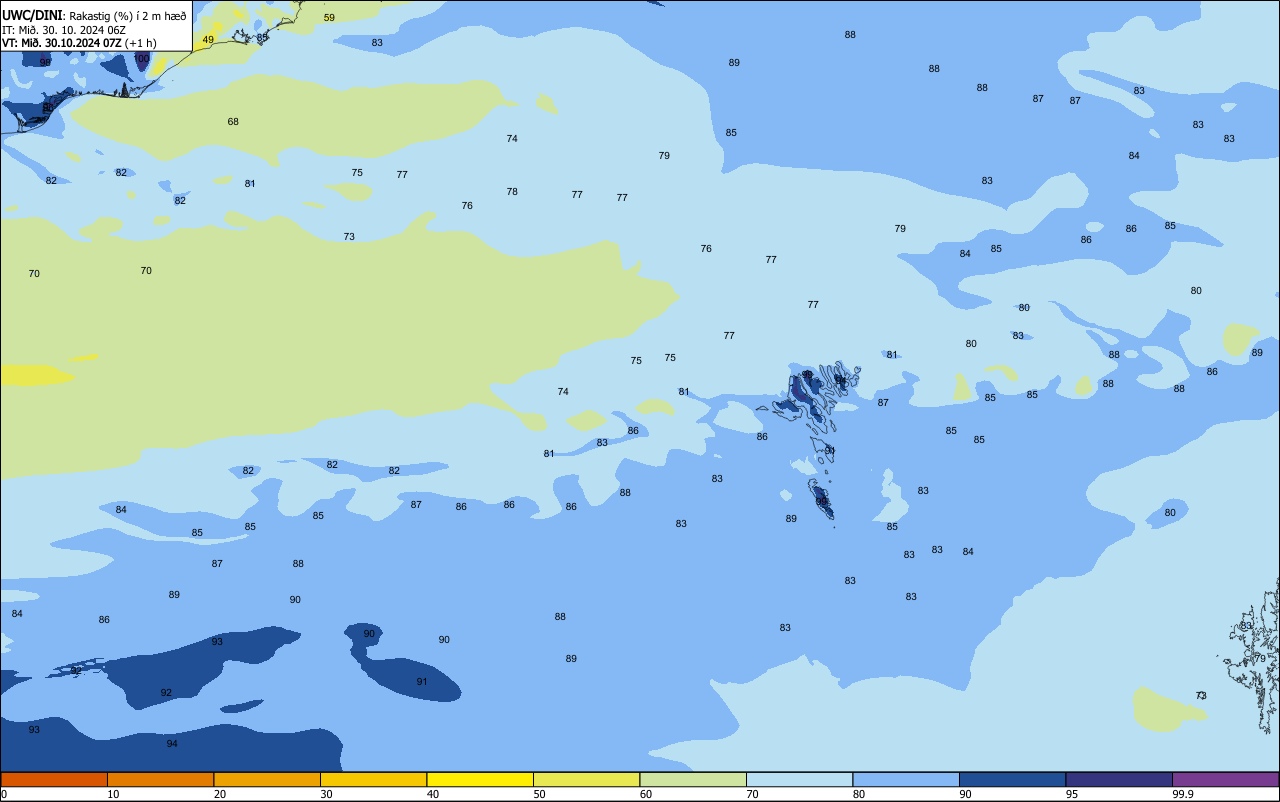1280x802 pixels.
Task: Click the legend tick label '60'
Action: pyautogui.click(x=645, y=794)
